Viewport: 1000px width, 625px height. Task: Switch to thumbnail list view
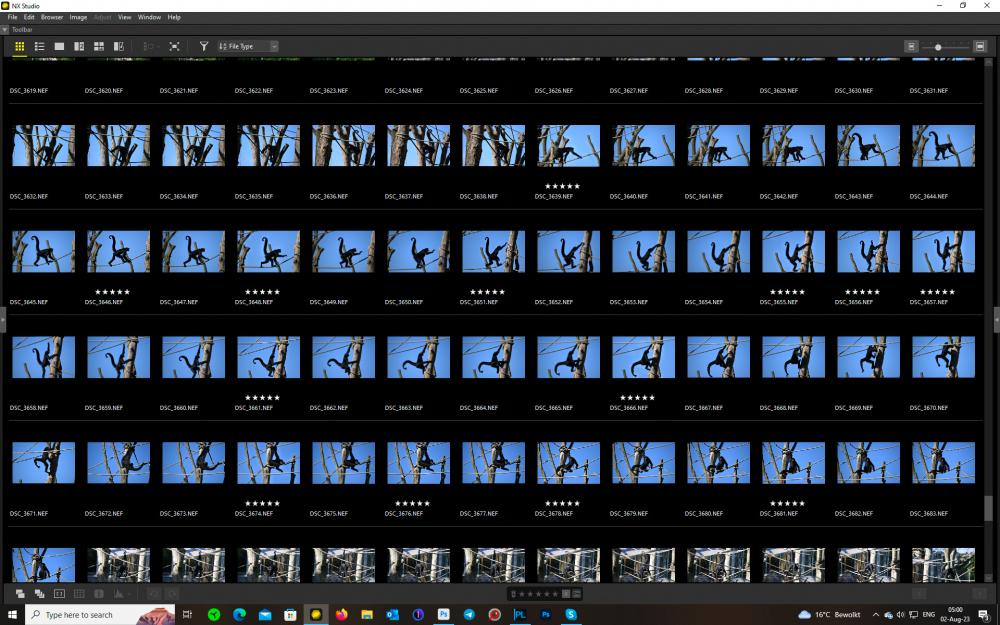40,47
